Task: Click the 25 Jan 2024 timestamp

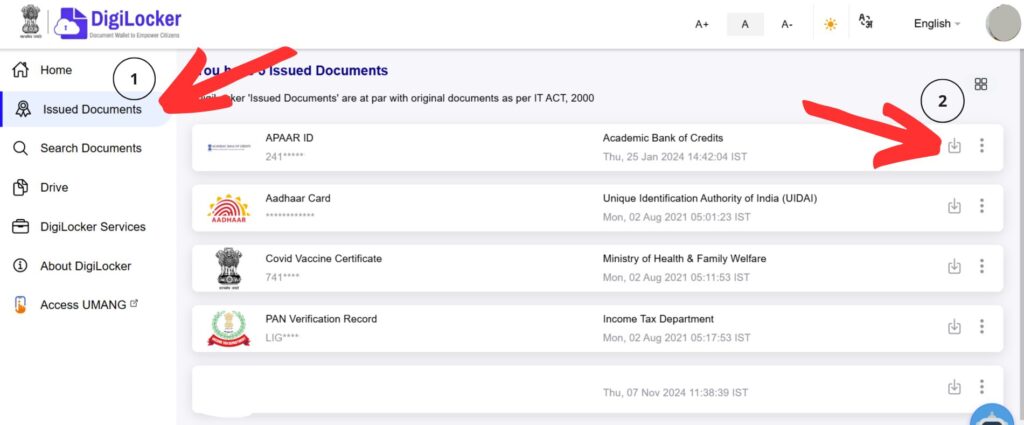Action: (675, 157)
